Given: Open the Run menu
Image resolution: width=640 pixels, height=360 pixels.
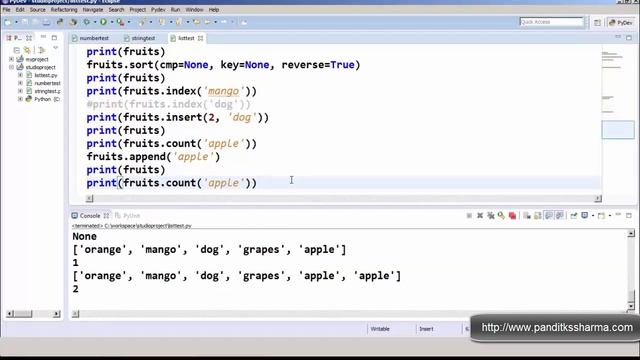Looking at the screenshot, I should pyautogui.click(x=175, y=9).
